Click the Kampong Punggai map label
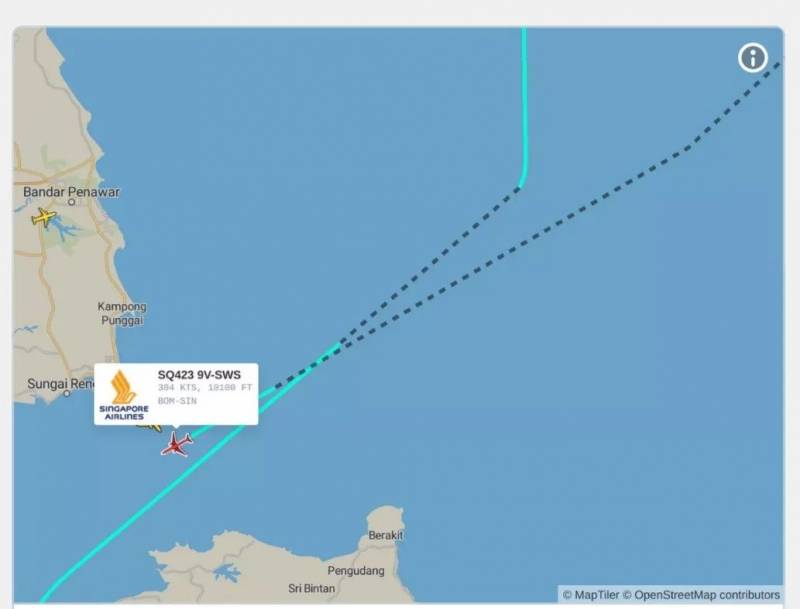 coord(122,313)
